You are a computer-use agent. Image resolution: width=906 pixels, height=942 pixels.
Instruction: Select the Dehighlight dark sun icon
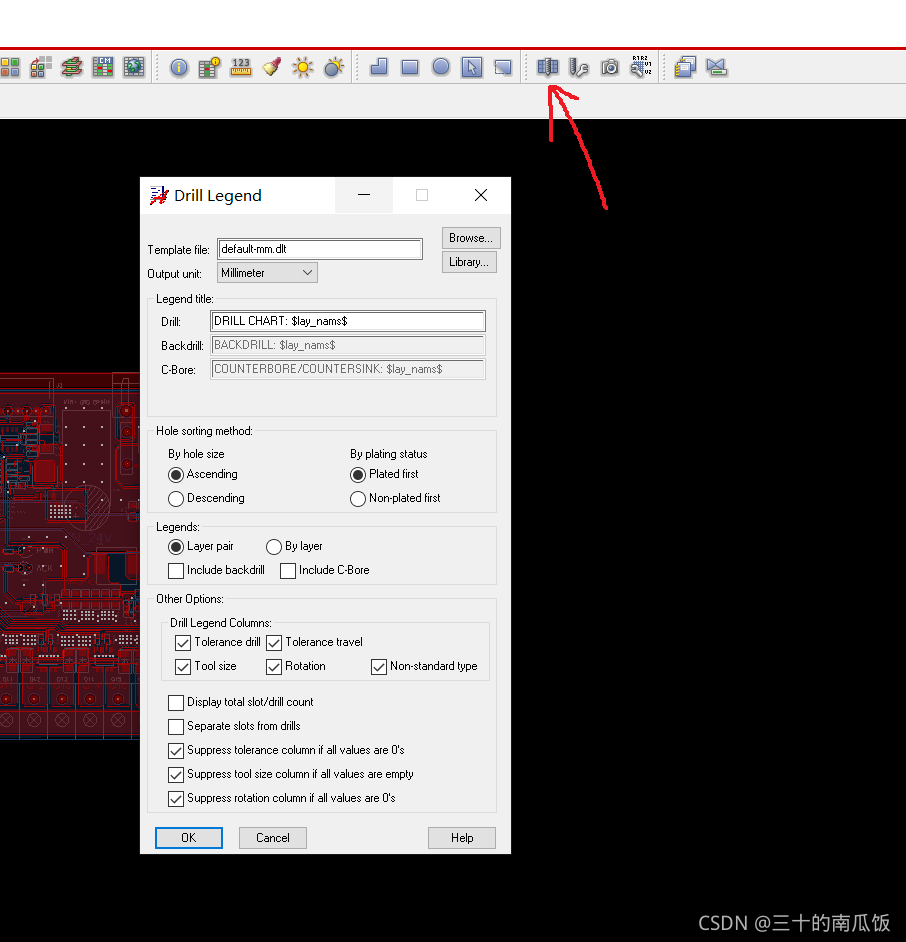(333, 67)
